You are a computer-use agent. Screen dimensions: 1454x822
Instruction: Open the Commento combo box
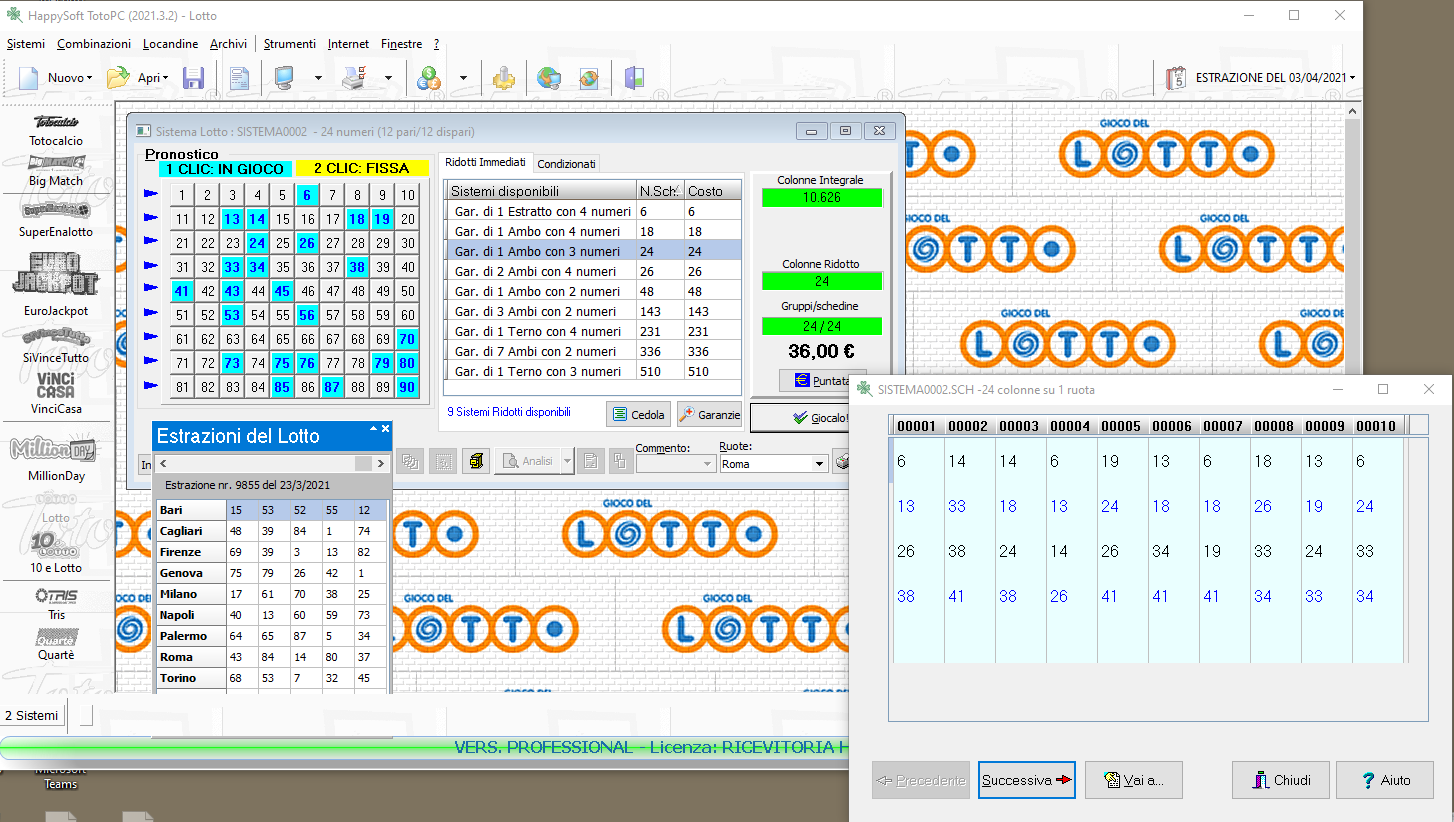[x=675, y=464]
